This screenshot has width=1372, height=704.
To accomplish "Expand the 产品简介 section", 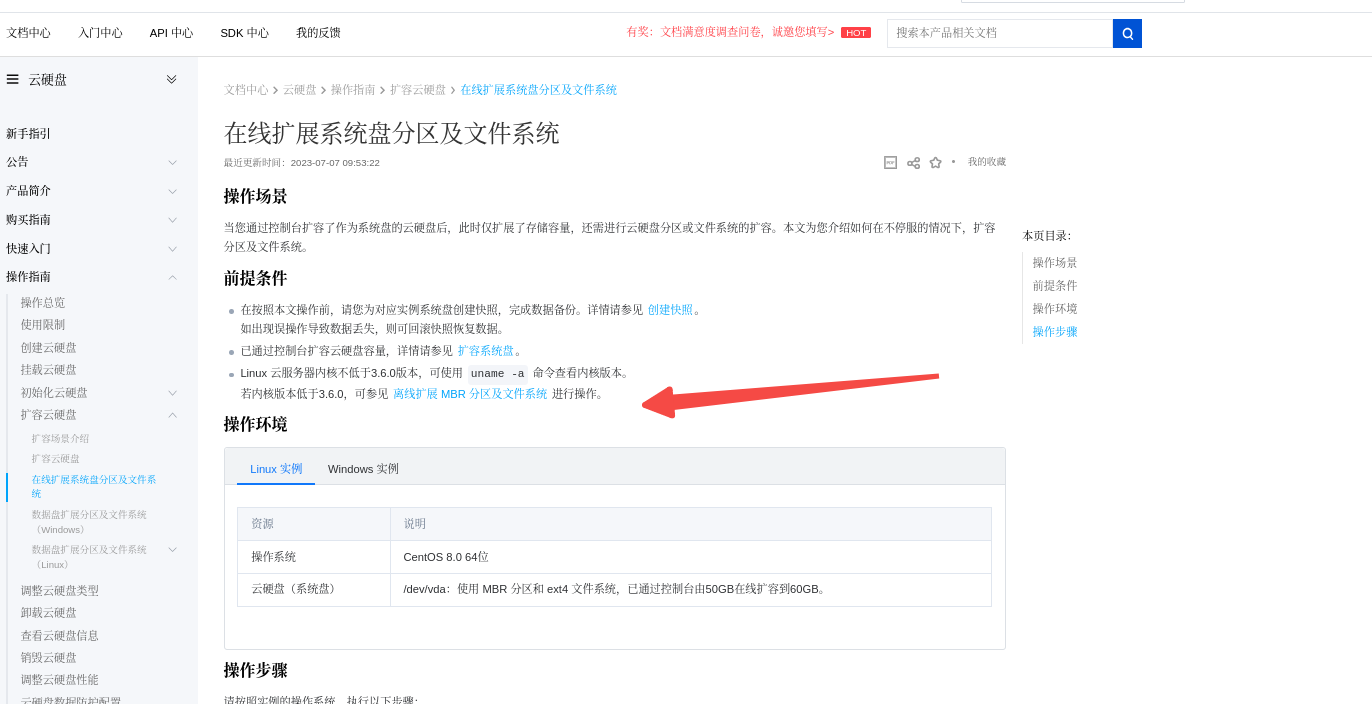I will pyautogui.click(x=172, y=191).
